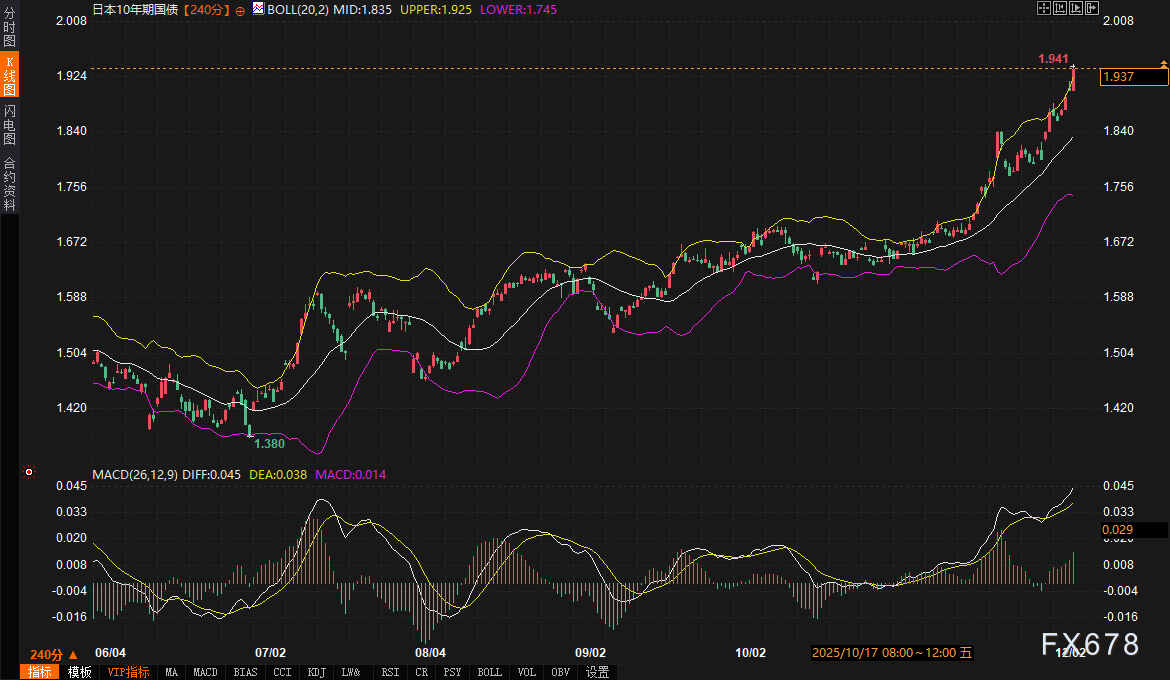This screenshot has height=680, width=1170.
Task: Toggle the BOLL indicator in bottom bar
Action: (489, 672)
